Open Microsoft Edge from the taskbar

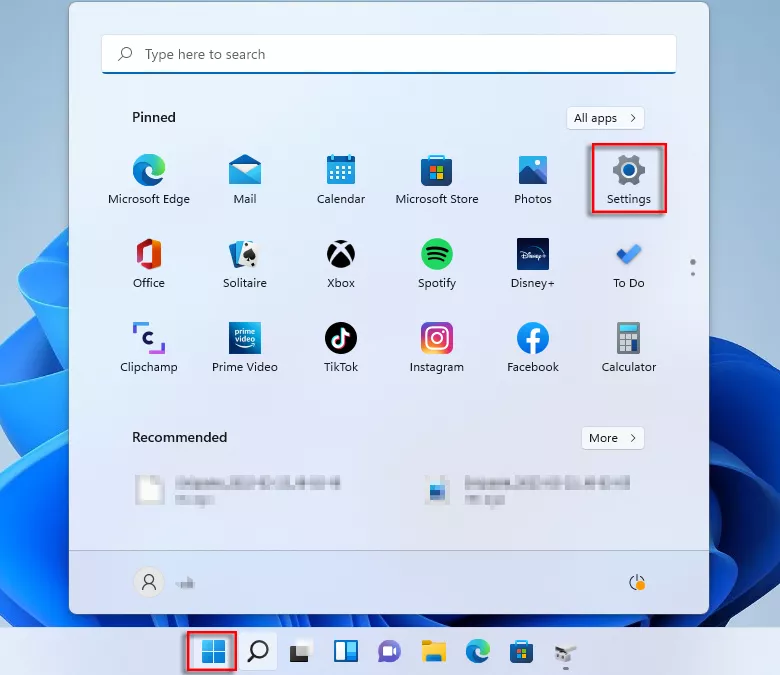[x=478, y=651]
